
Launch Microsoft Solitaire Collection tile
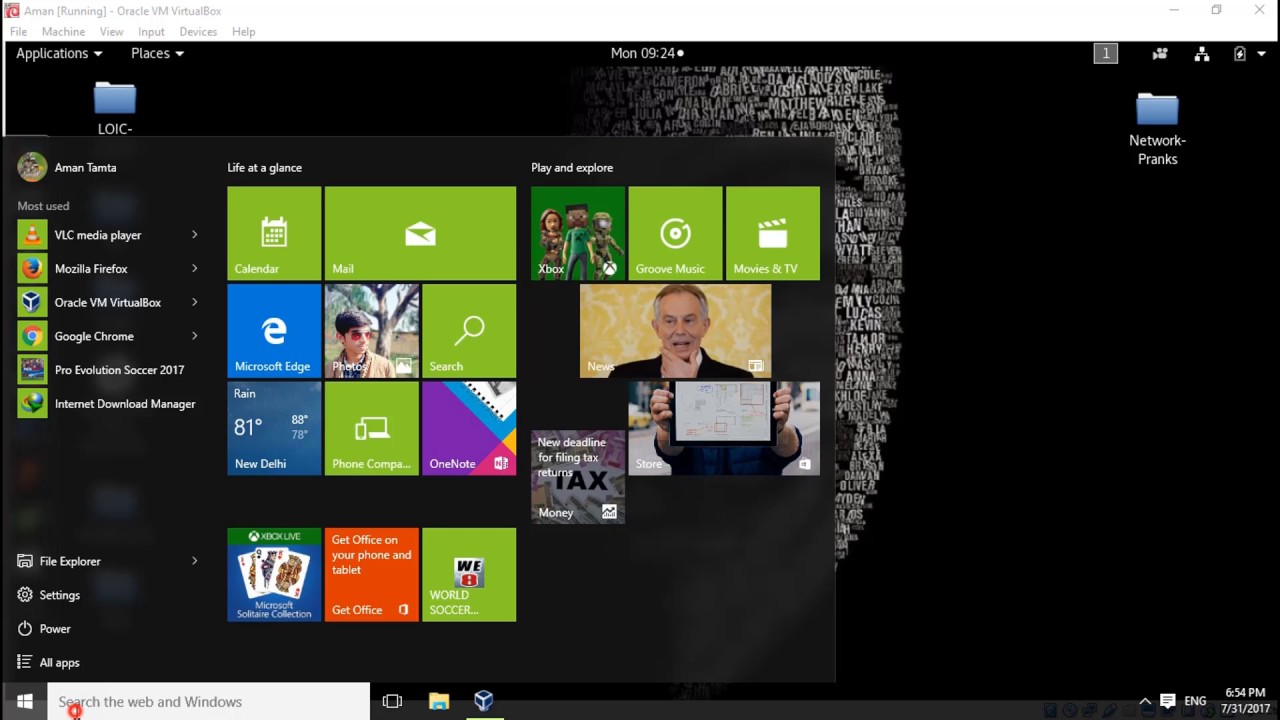click(274, 575)
